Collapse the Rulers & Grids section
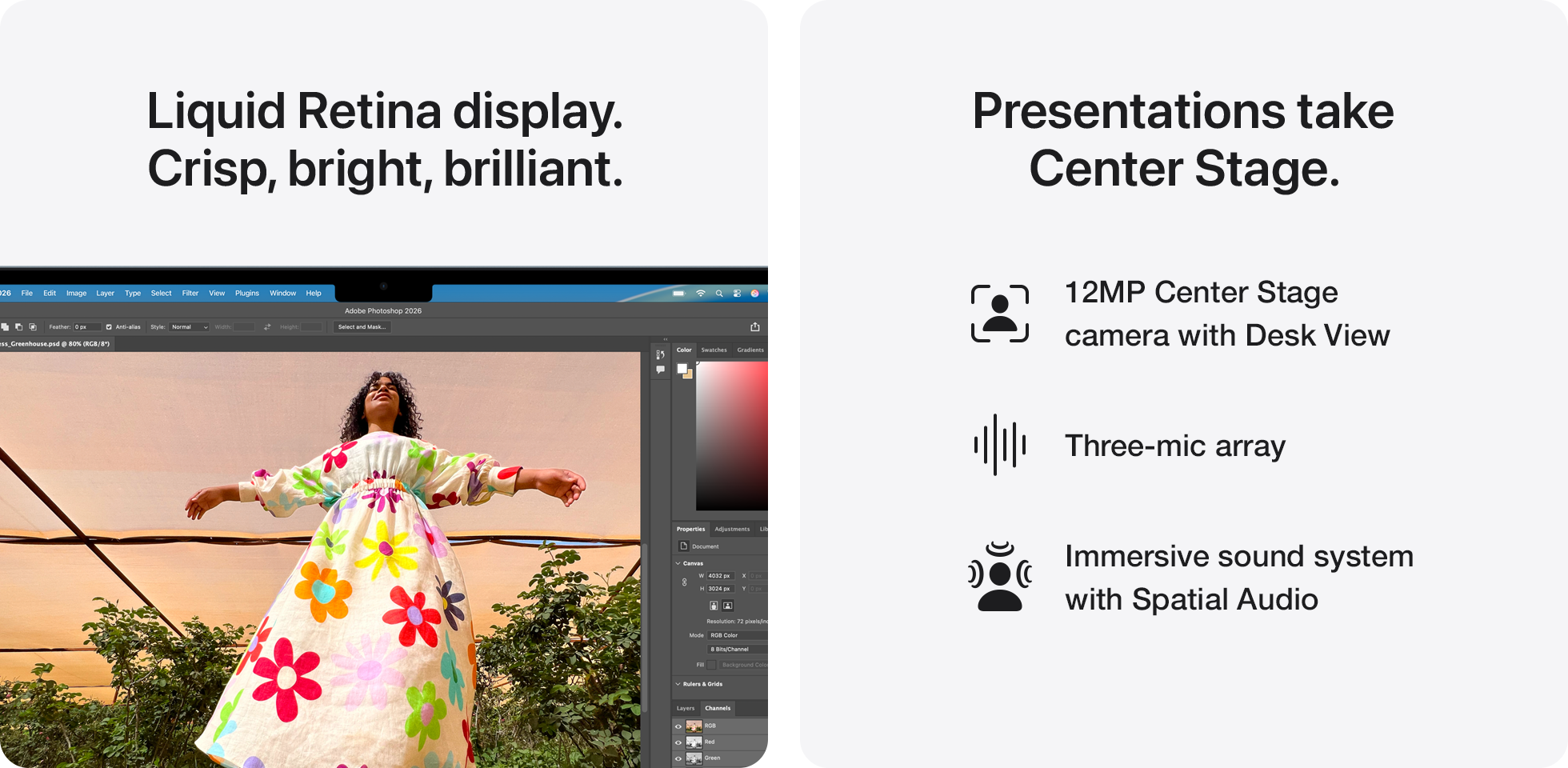This screenshot has height=768, width=1568. (678, 684)
